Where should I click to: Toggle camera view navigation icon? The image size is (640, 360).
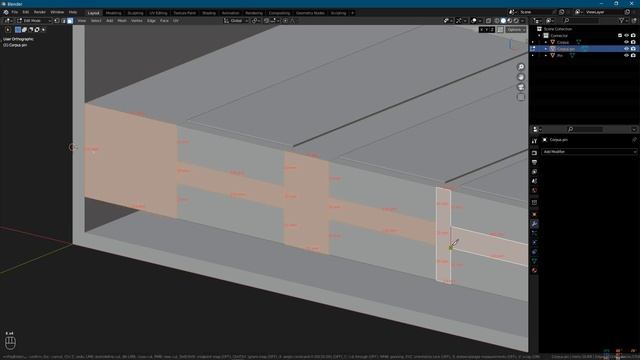[521, 87]
